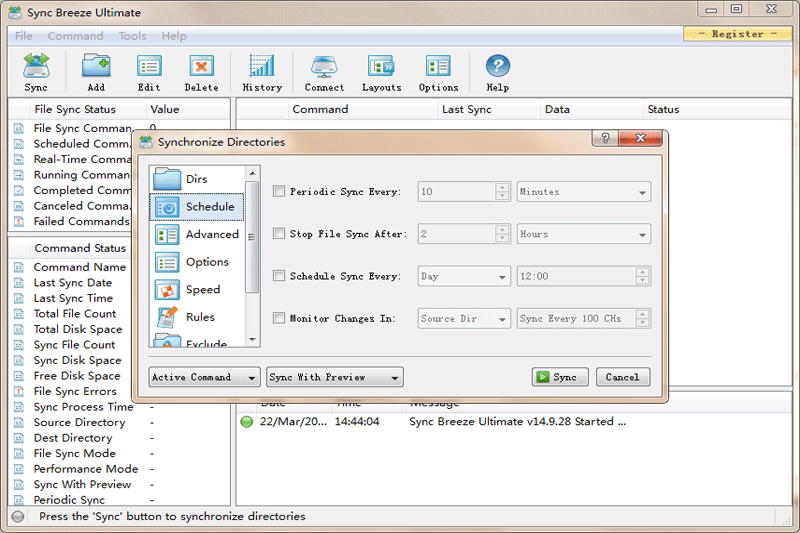Click the Delete toolbar icon

(x=202, y=66)
